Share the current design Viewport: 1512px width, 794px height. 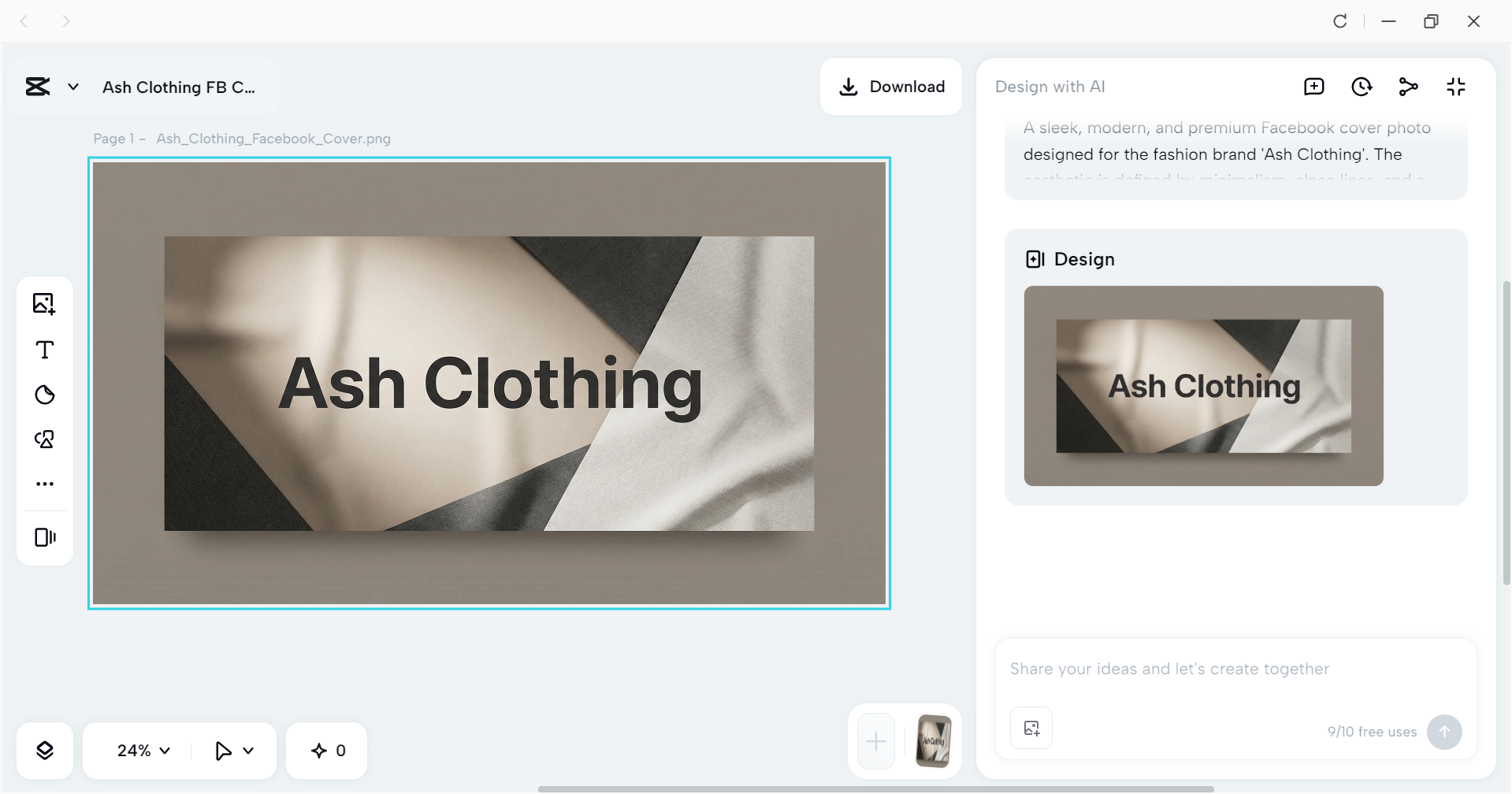[1409, 86]
